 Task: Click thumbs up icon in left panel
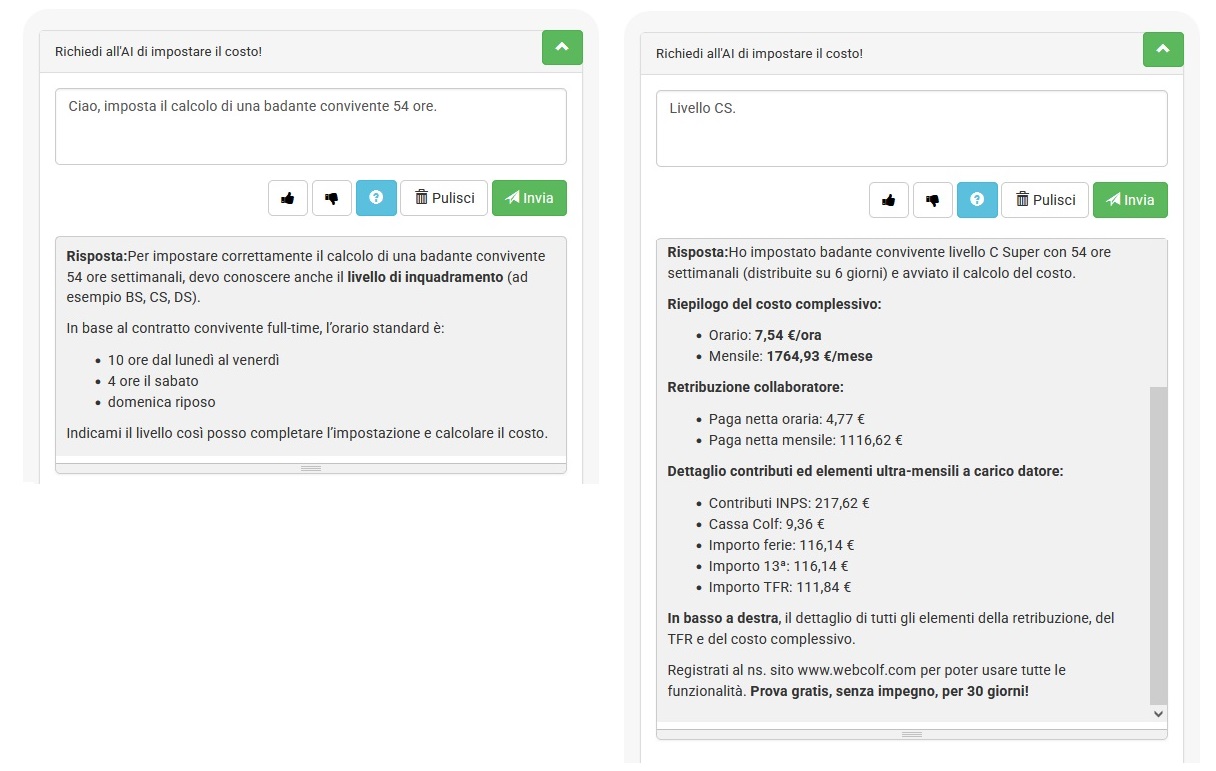(288, 198)
